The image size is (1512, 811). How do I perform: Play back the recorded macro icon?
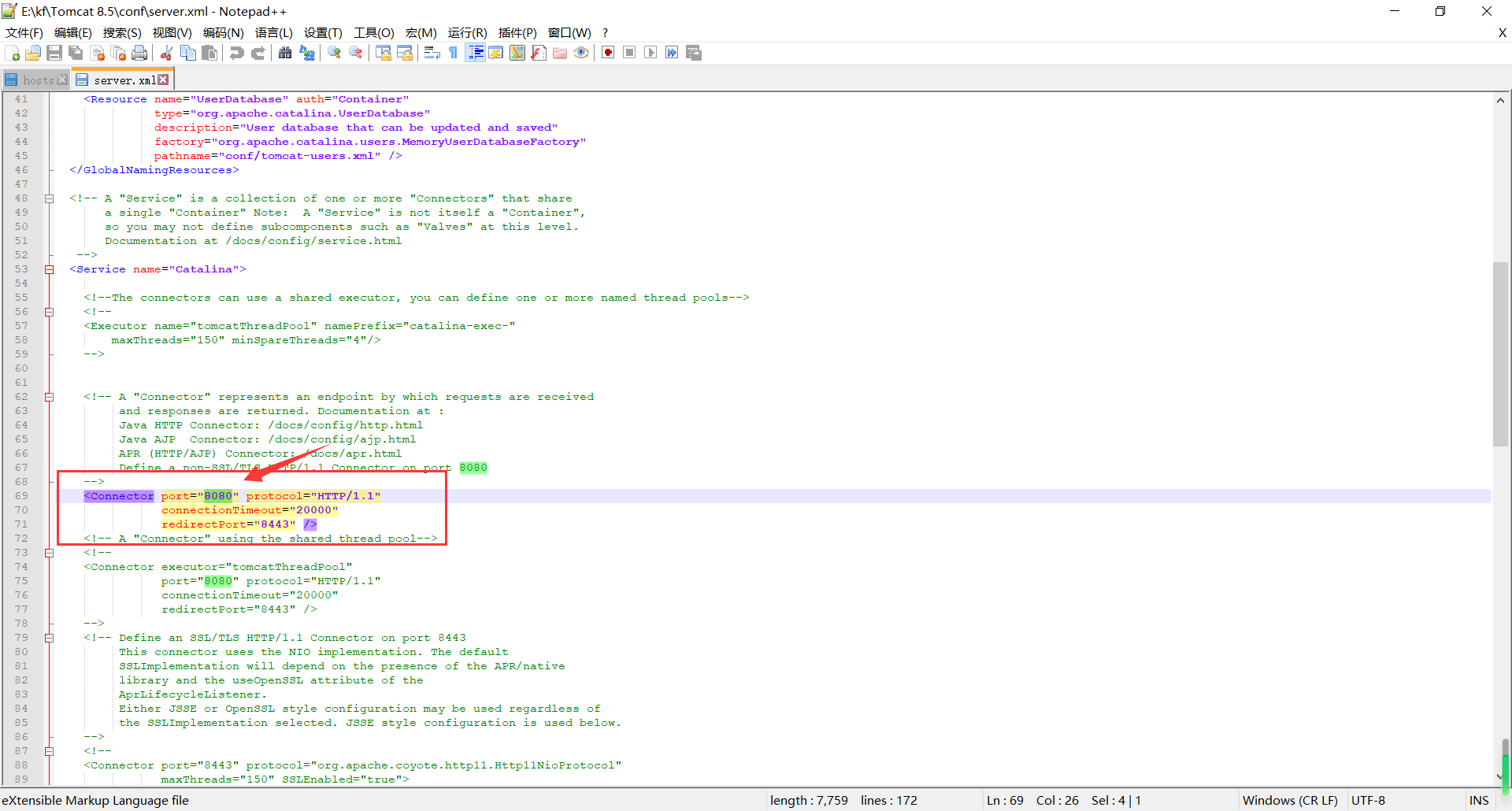pos(650,53)
